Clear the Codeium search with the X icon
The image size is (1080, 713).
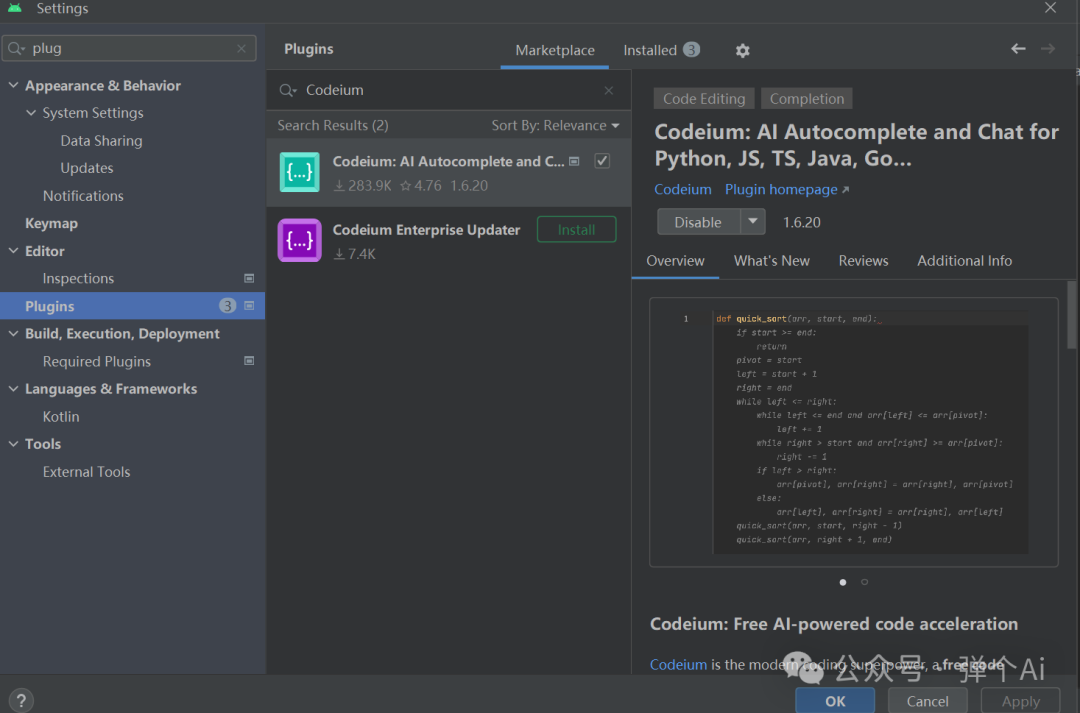pos(609,89)
